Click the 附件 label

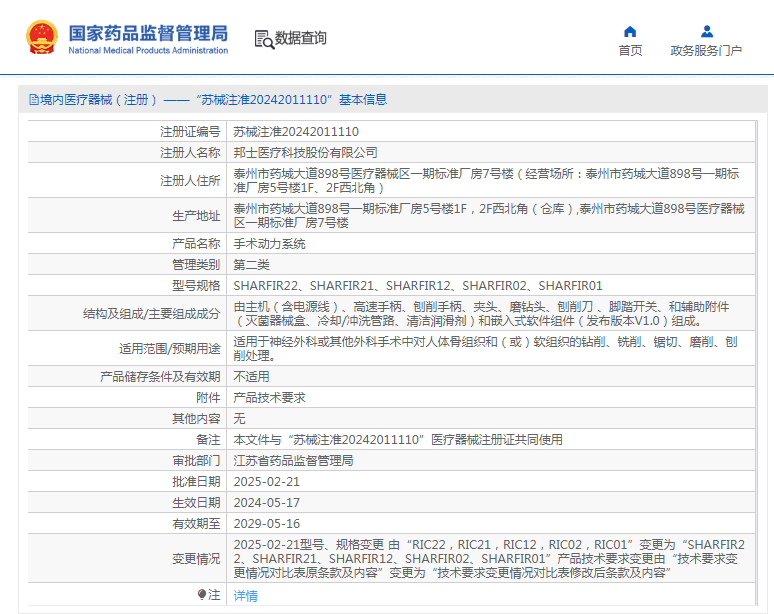[x=208, y=398]
